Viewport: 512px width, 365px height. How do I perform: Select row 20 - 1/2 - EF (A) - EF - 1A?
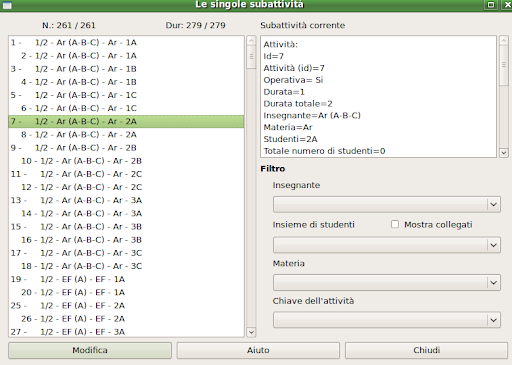coord(126,293)
